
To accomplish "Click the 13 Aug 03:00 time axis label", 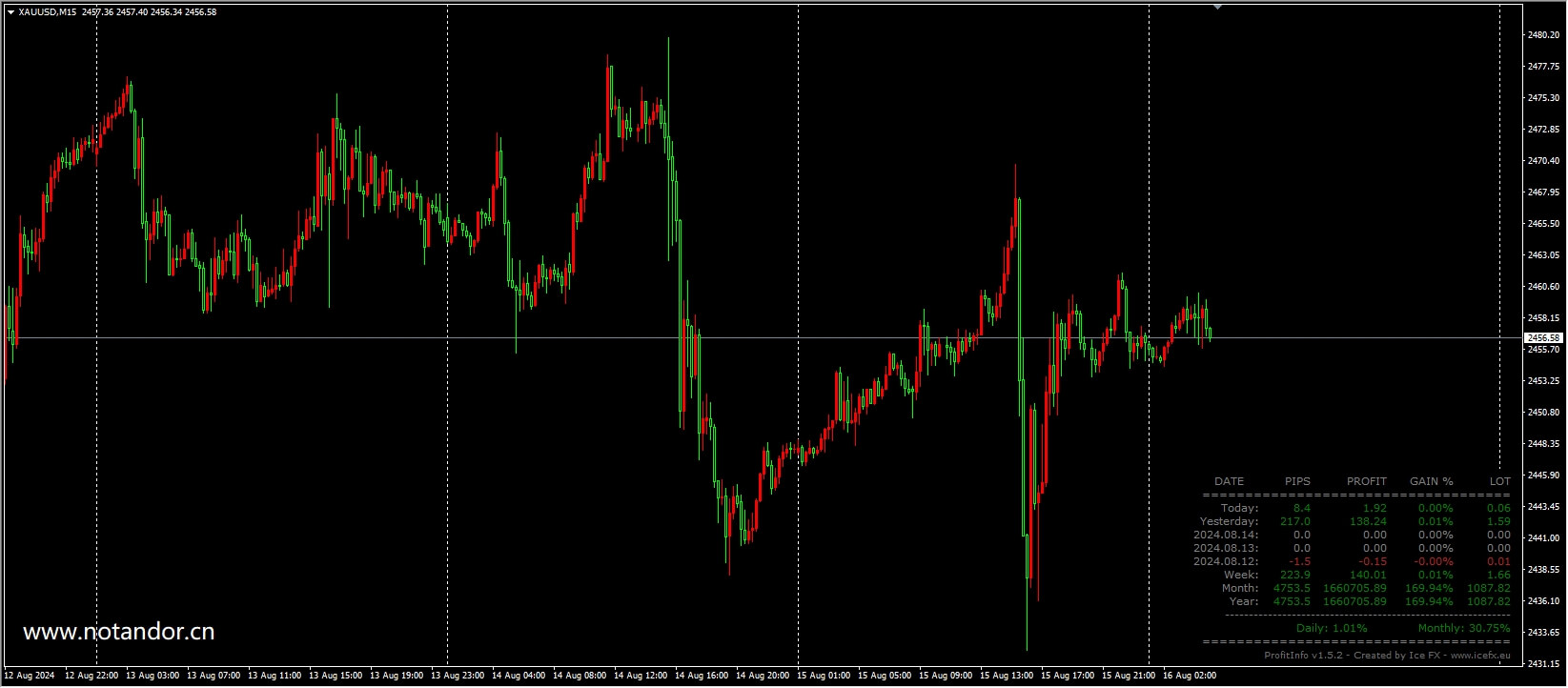I will pyautogui.click(x=153, y=676).
